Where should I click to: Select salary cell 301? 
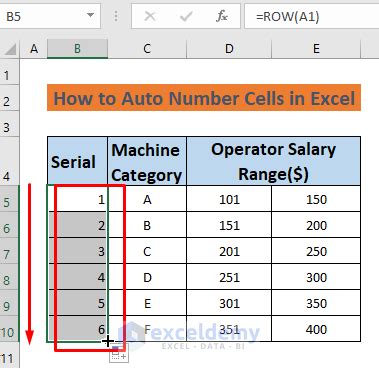point(229,303)
